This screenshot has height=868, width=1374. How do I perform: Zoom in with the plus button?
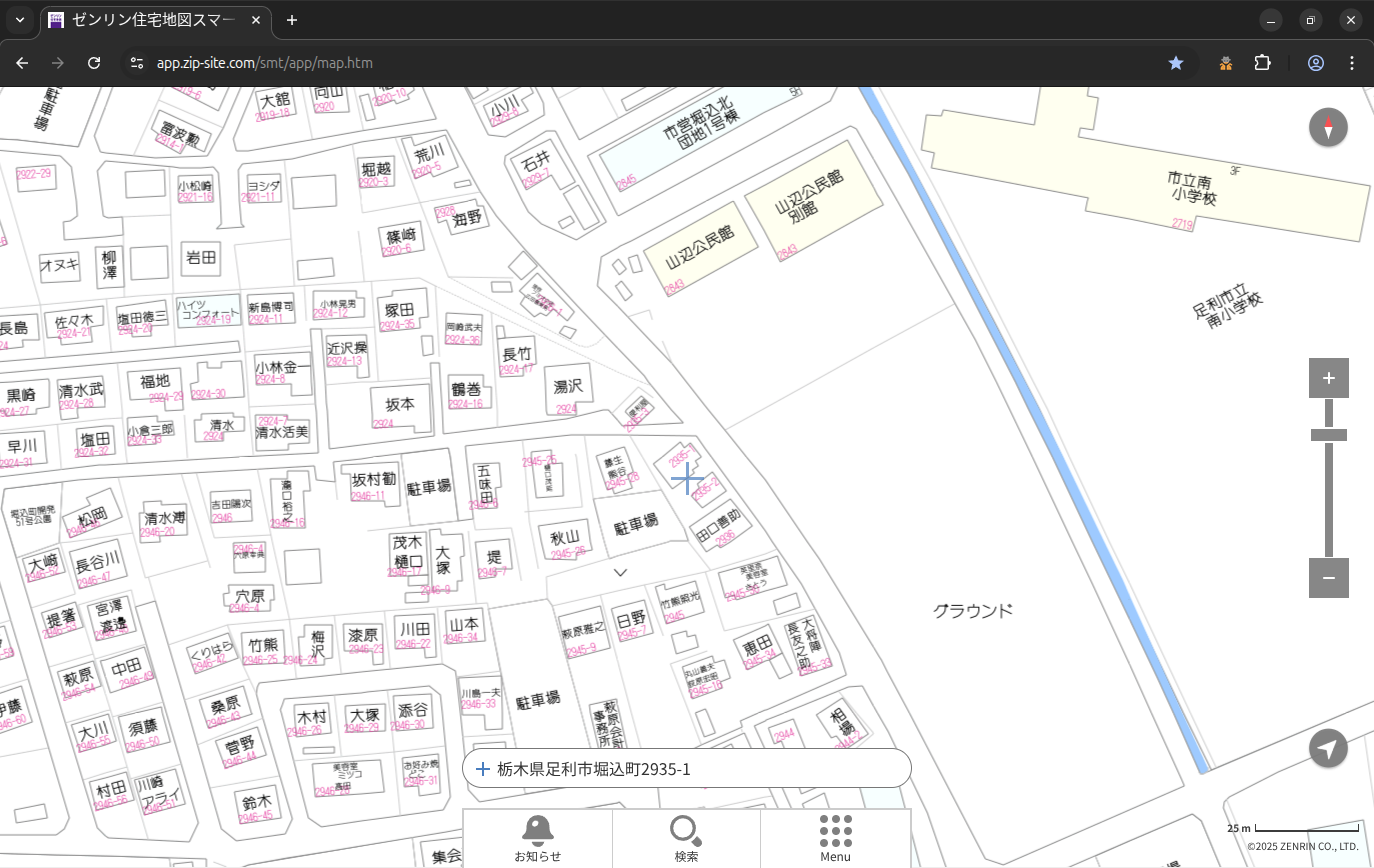pos(1328,378)
